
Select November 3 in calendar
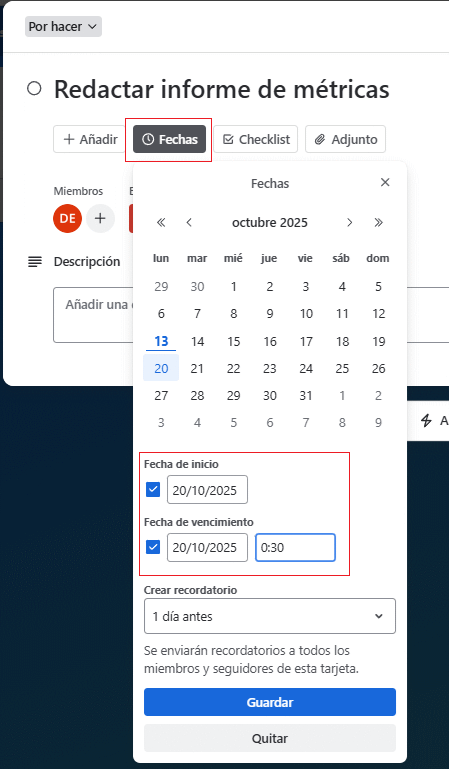[161, 422]
